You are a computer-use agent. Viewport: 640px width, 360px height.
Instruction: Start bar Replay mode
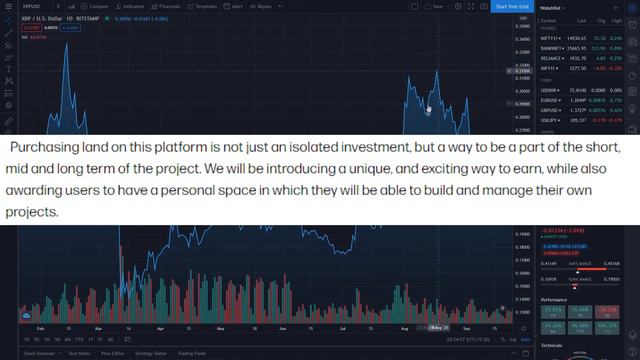(x=261, y=7)
